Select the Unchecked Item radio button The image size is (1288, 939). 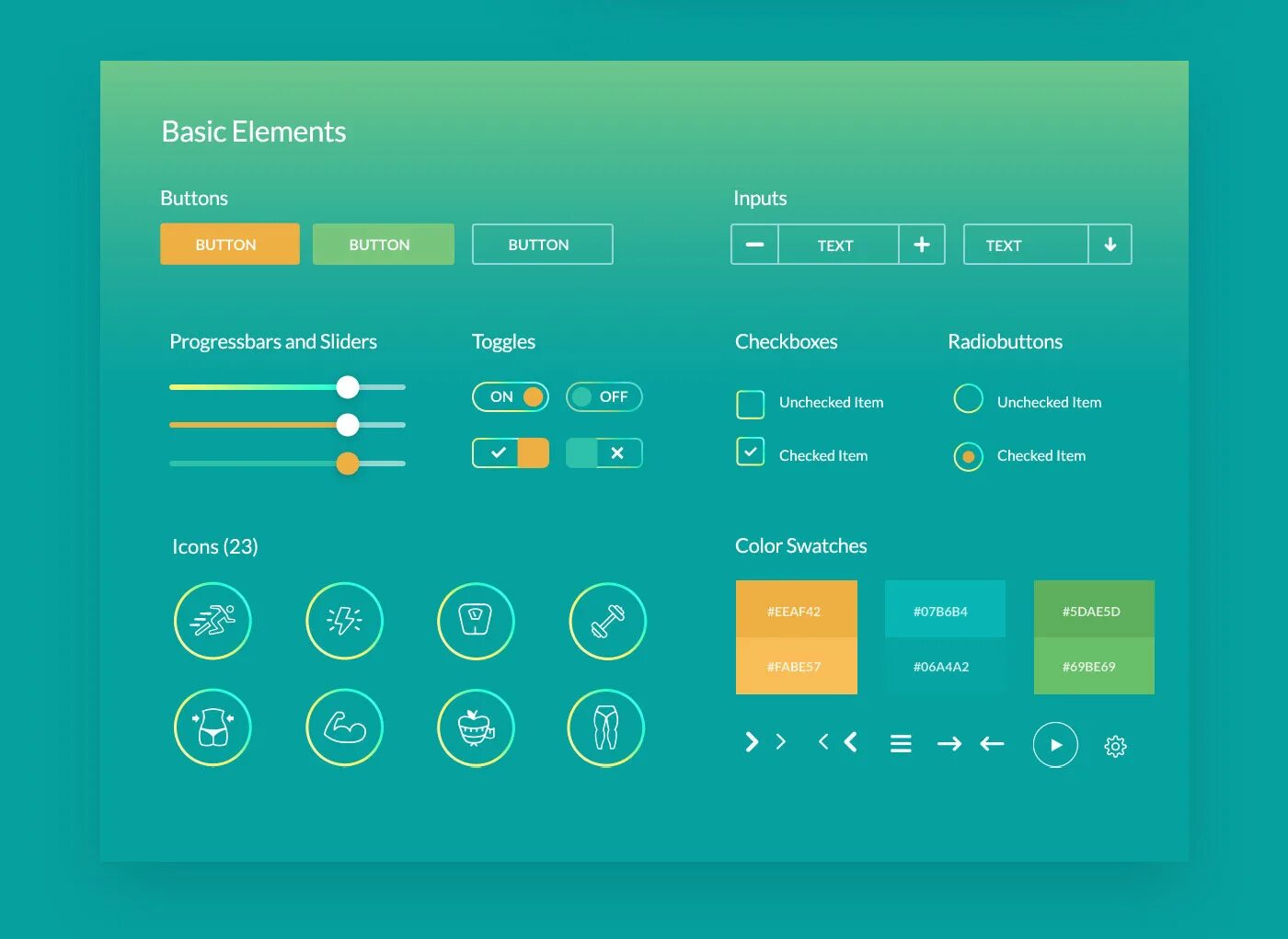(x=969, y=398)
